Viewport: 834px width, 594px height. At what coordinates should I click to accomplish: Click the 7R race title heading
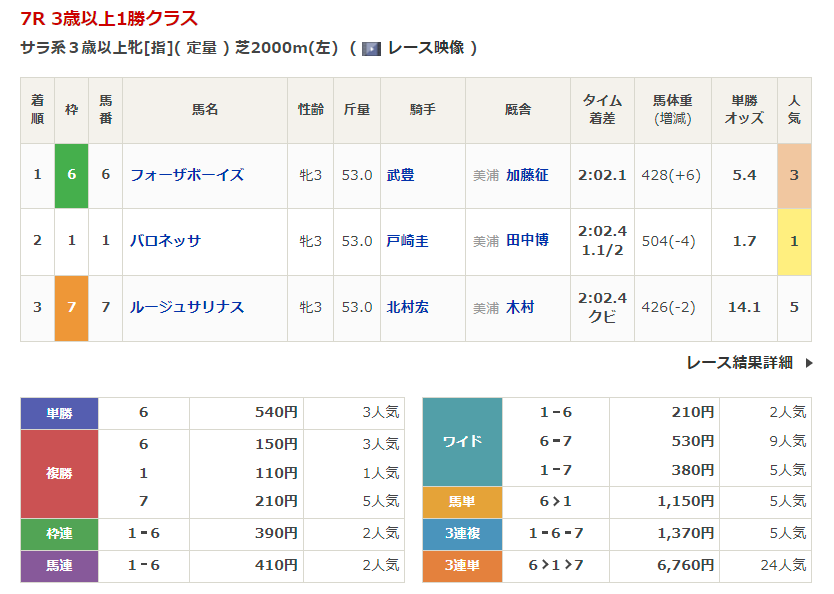[x=109, y=18]
